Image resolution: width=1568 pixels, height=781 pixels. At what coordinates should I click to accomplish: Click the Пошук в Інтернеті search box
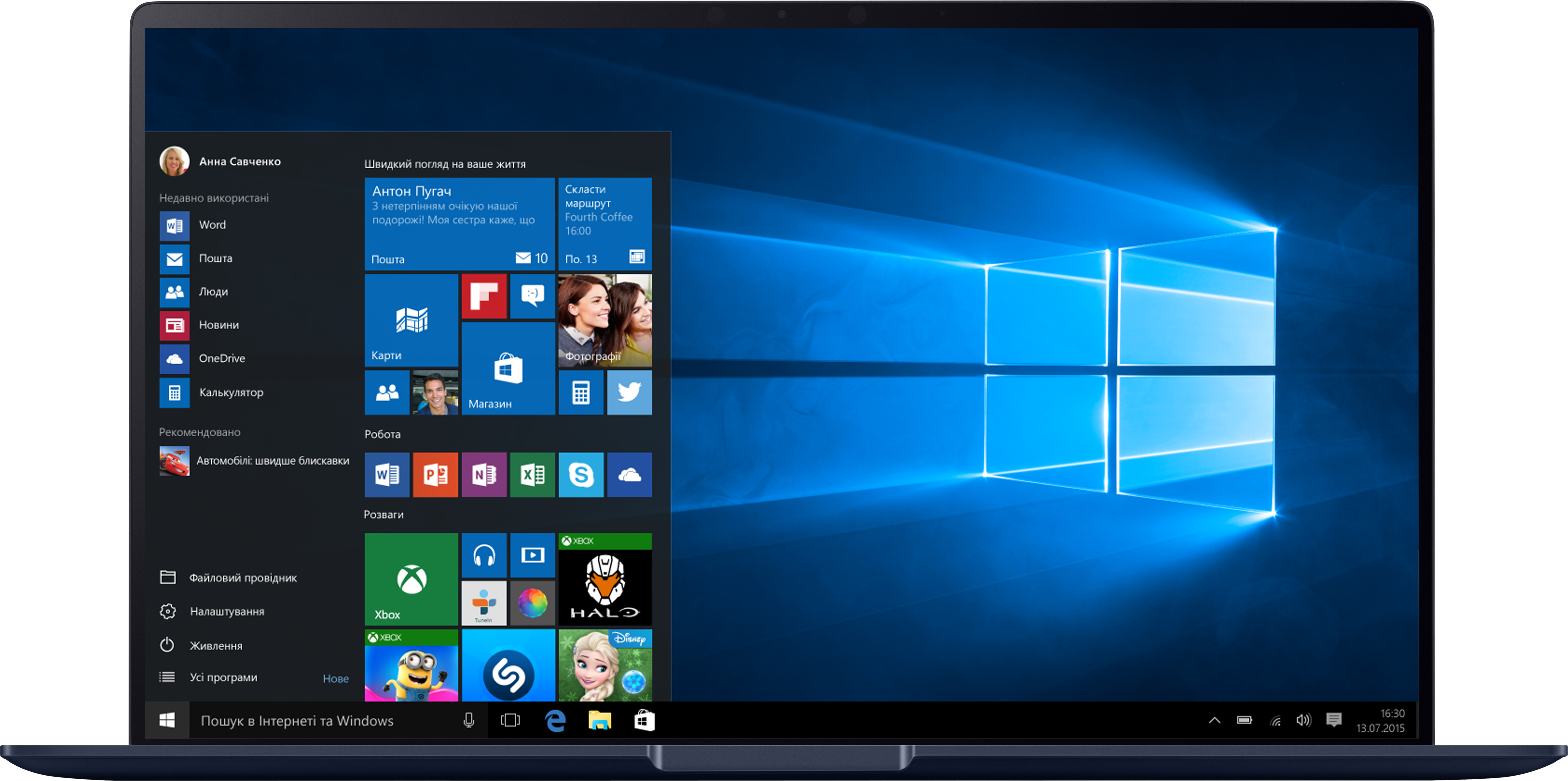(317, 721)
